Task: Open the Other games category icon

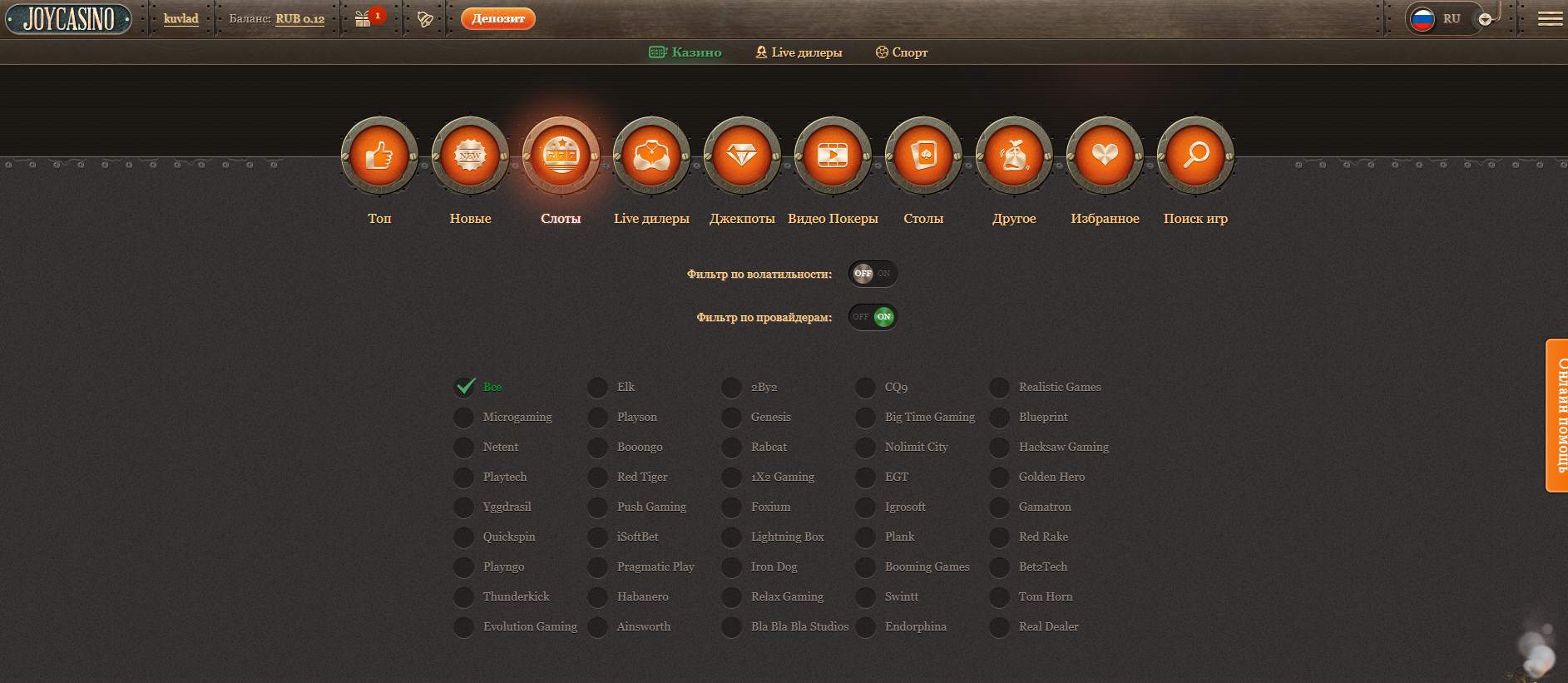Action: [x=1014, y=156]
